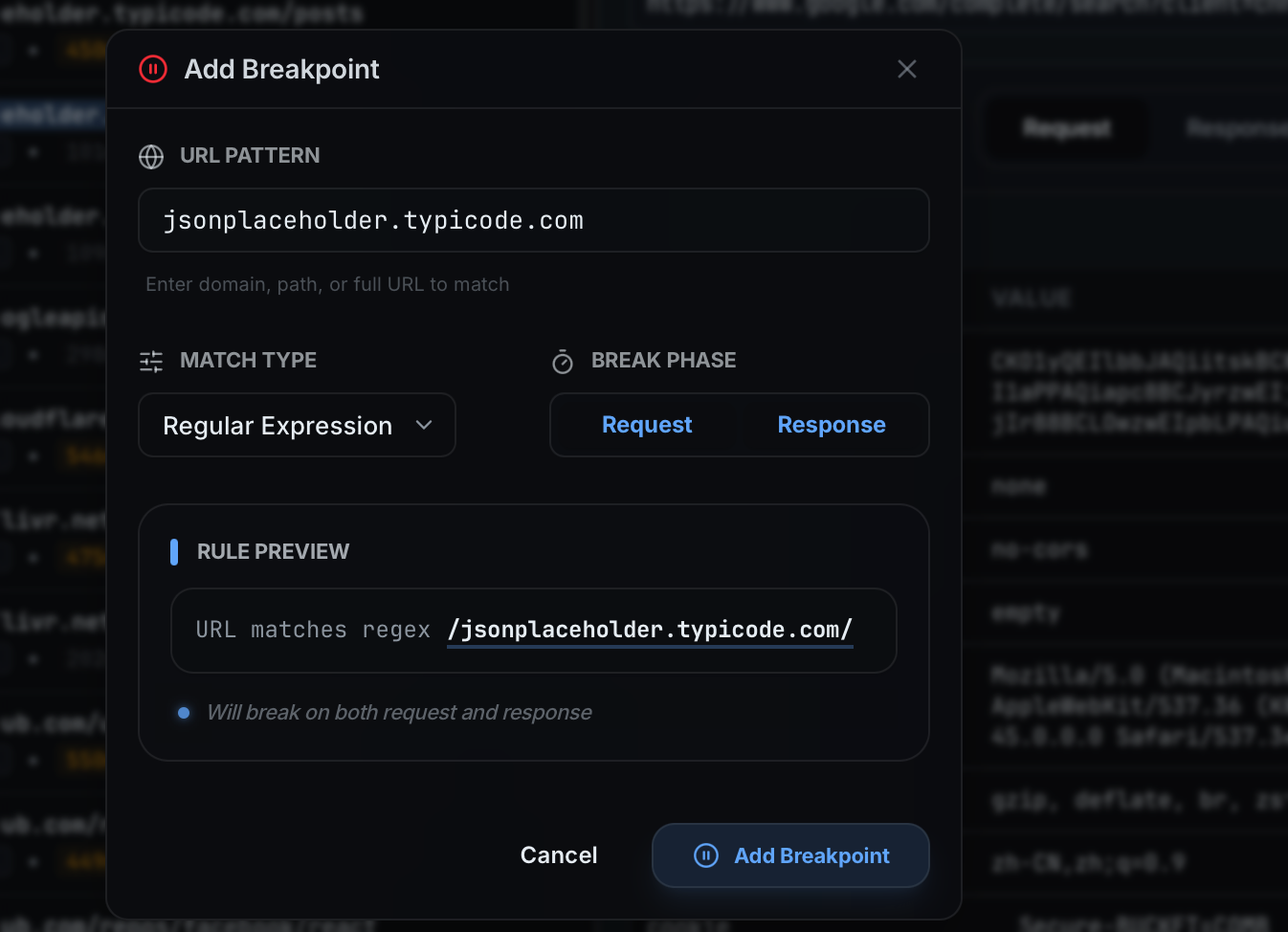Edit the regex pattern in the rule preview
Image resolution: width=1288 pixels, height=932 pixels.
tap(650, 630)
